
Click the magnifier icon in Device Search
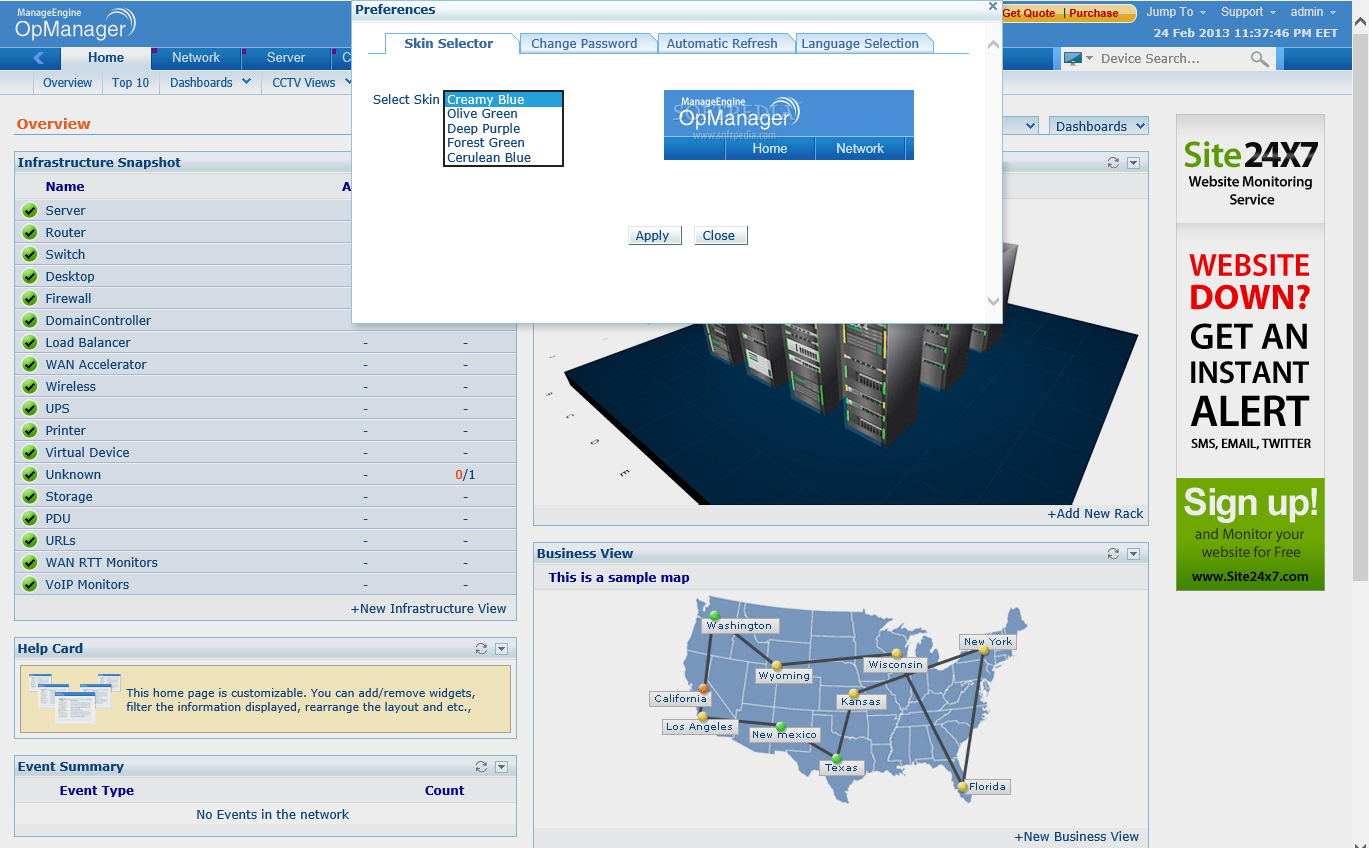click(1260, 59)
